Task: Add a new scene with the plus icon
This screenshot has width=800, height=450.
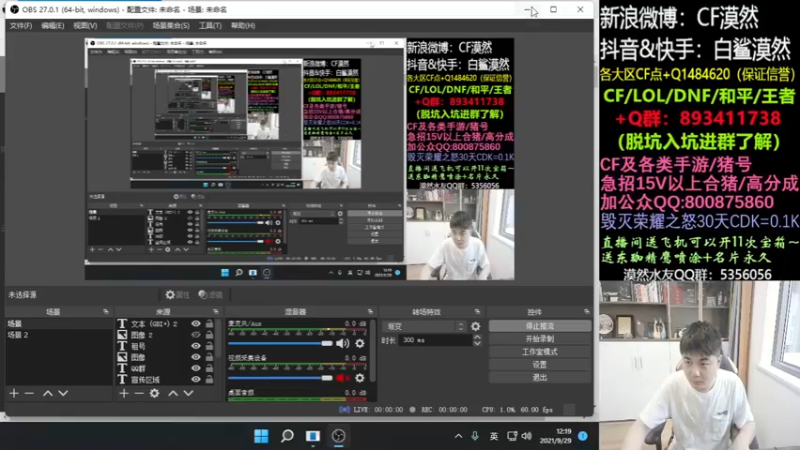Action: [14, 393]
